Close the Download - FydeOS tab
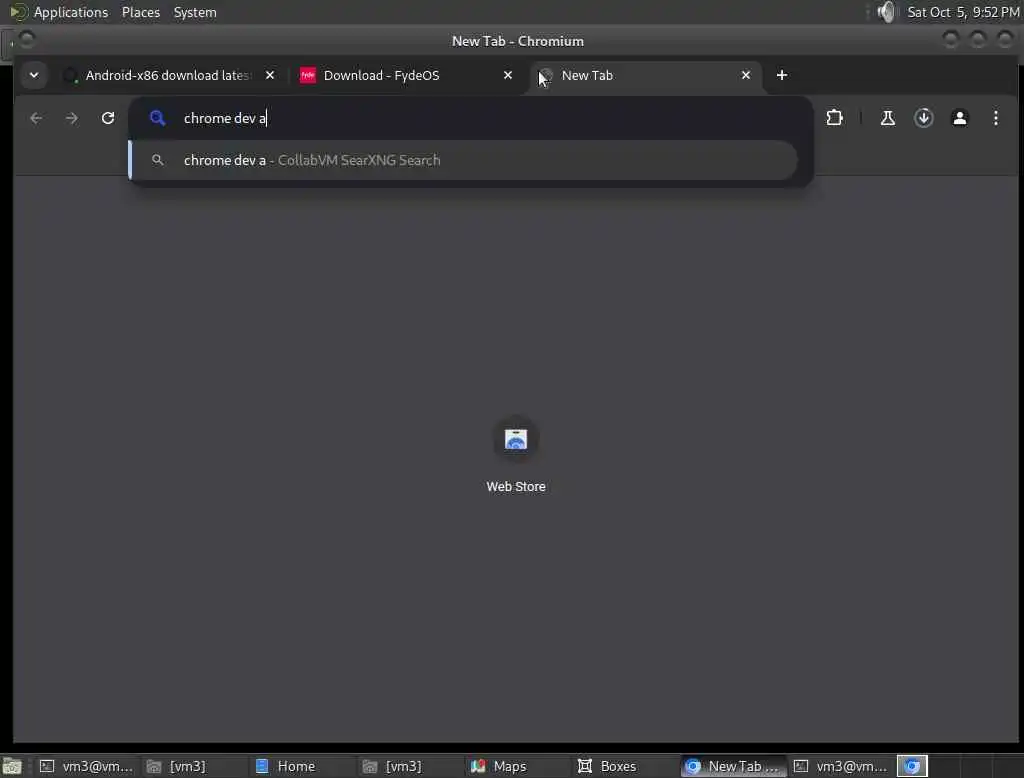 point(507,75)
